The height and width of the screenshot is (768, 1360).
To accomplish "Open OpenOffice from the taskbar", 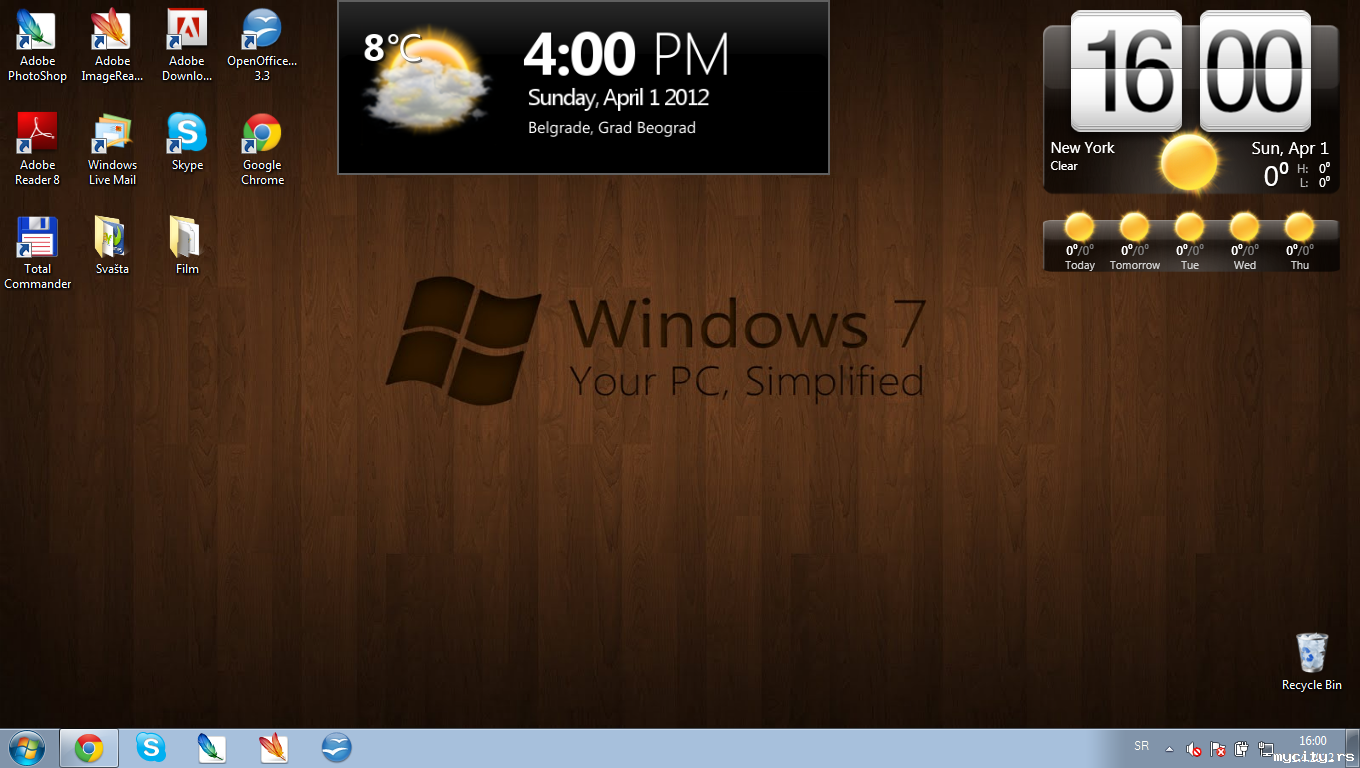I will coord(336,748).
